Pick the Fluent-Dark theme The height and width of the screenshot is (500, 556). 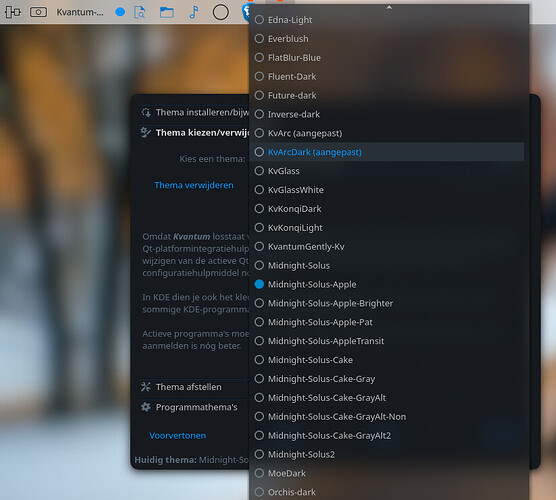coord(387,77)
